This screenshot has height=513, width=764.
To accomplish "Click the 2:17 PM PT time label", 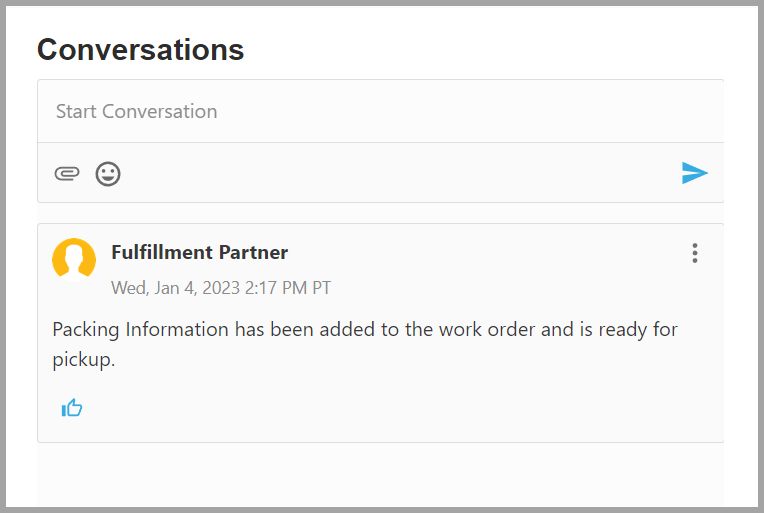I will click(x=287, y=287).
